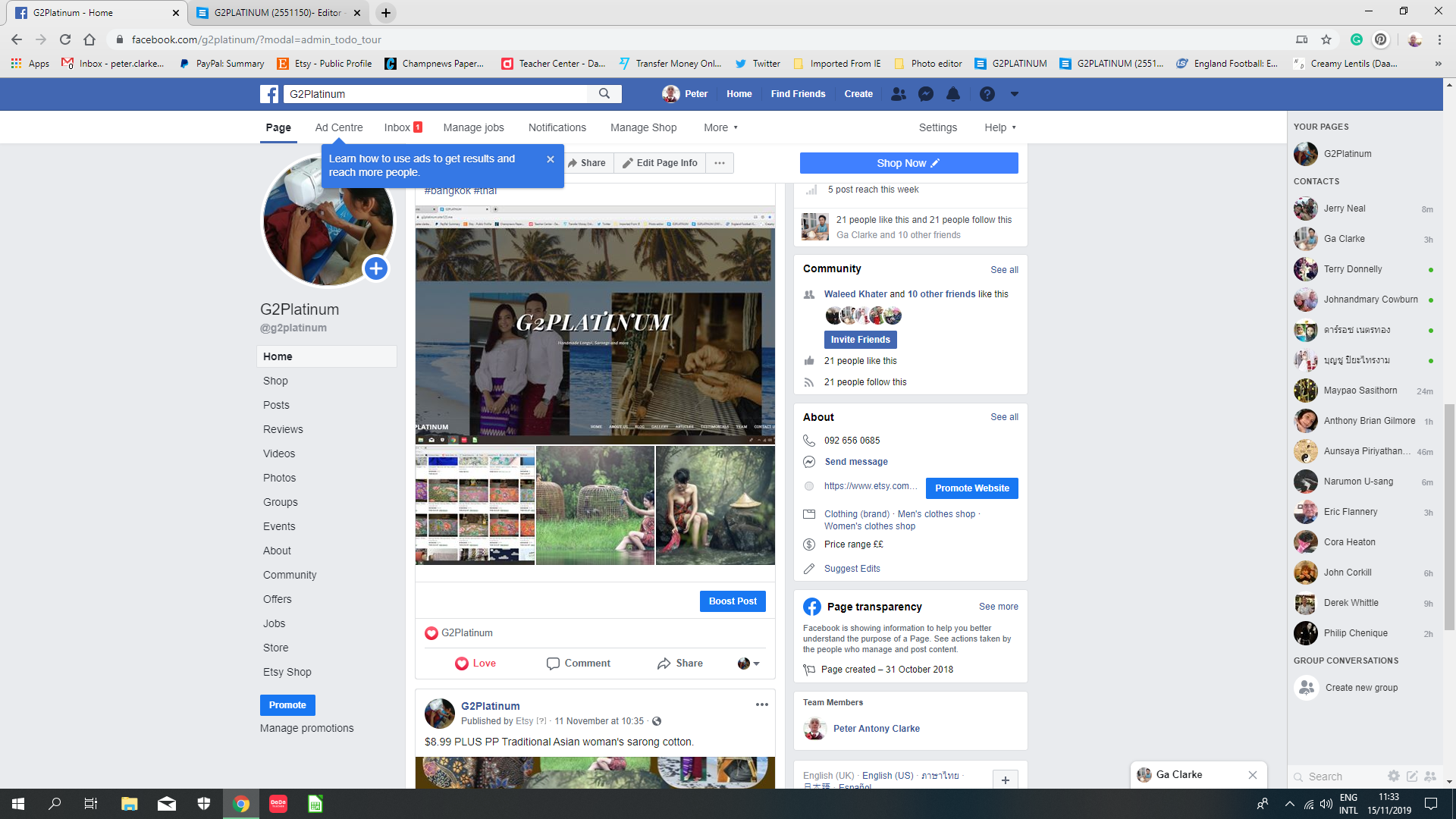Open a new browser tab with the plus button
The image size is (1456, 819).
coord(385,13)
